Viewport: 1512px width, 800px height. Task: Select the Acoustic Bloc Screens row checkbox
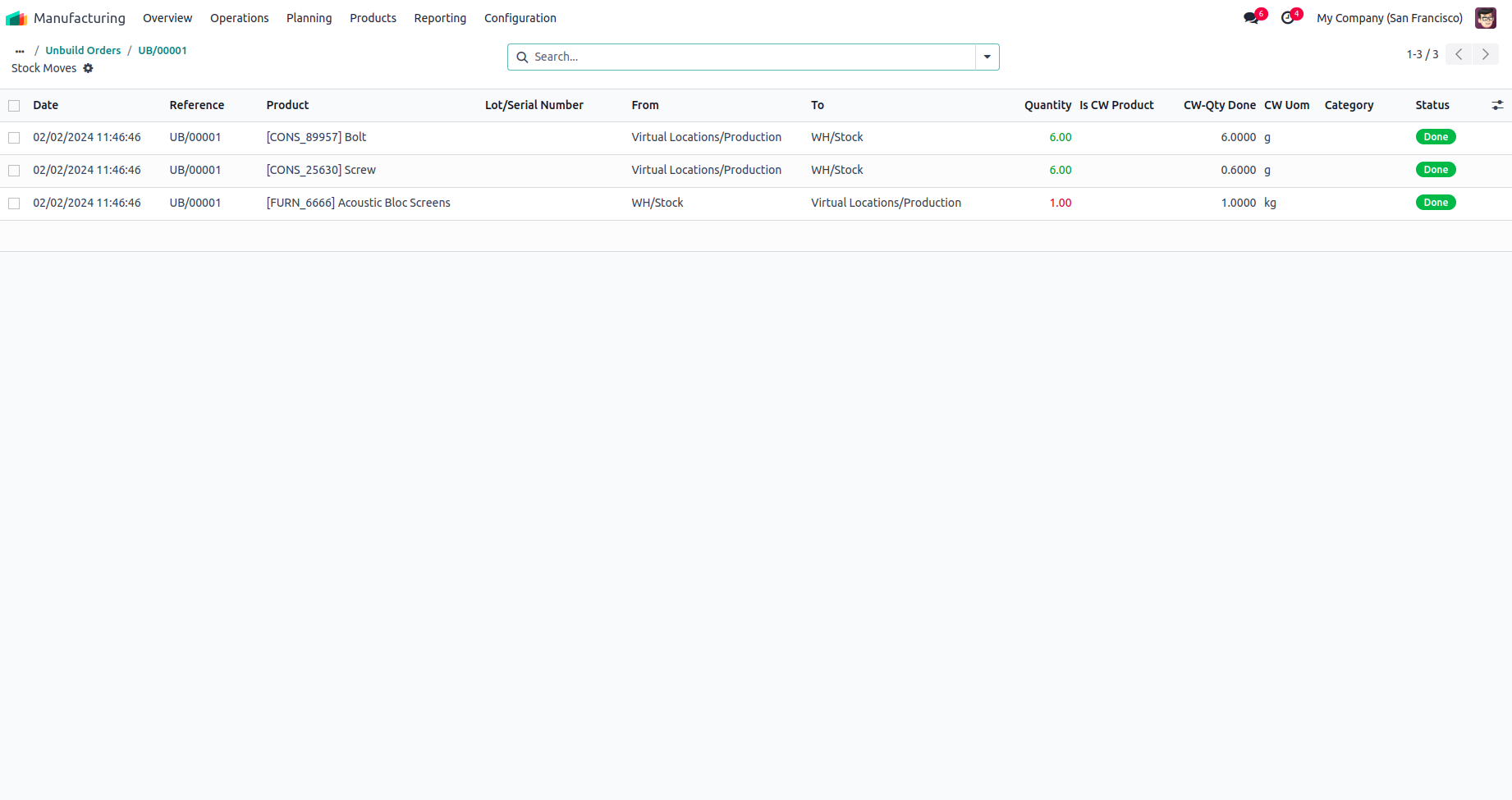click(14, 203)
